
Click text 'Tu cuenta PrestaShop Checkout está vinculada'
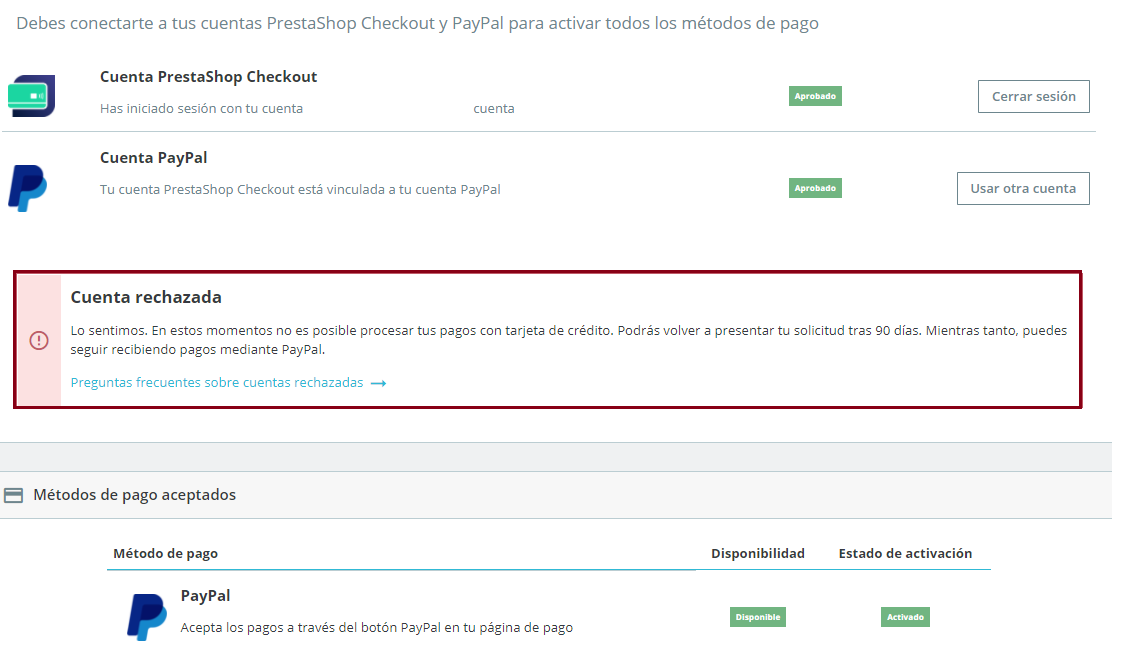click(300, 190)
